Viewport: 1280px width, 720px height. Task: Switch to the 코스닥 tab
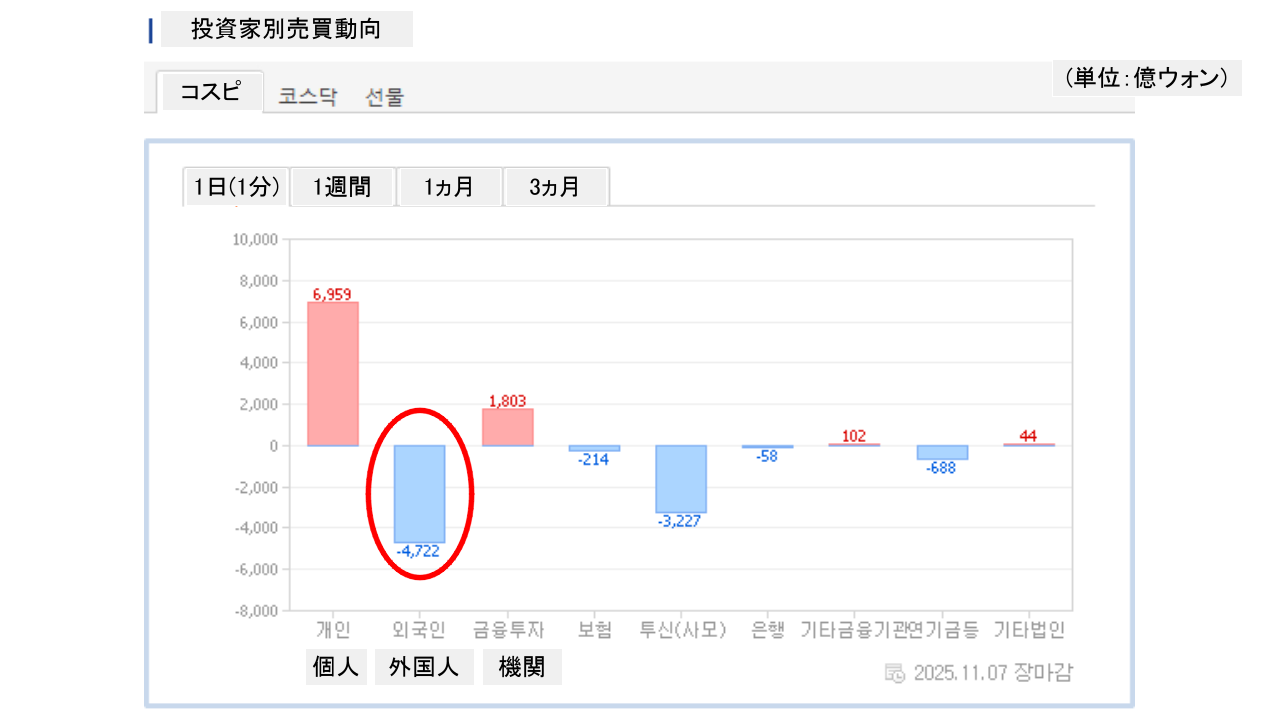[x=308, y=97]
